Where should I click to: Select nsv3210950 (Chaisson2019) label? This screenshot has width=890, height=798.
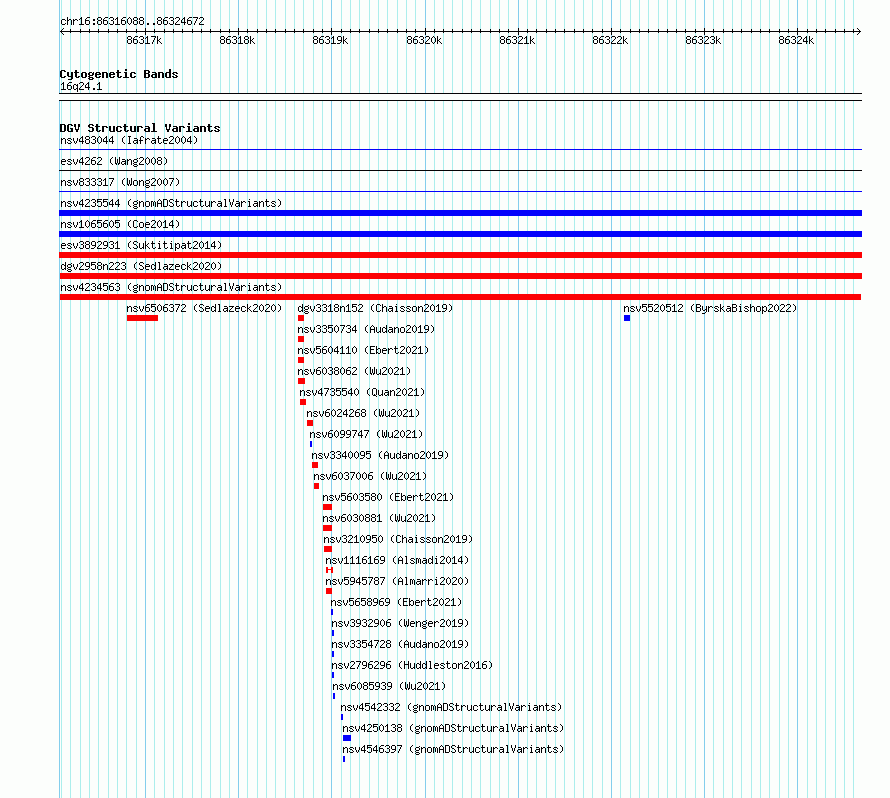[398, 539]
